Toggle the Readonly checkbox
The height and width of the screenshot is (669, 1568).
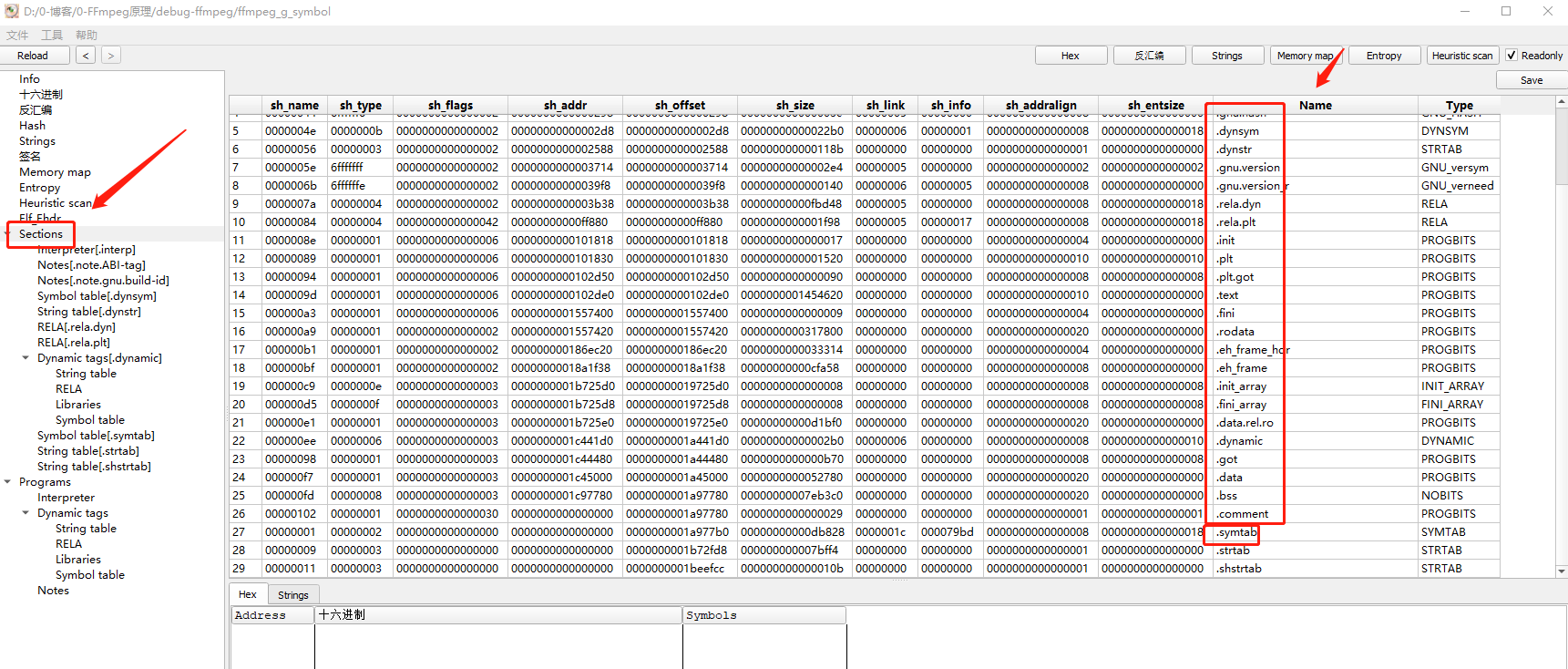pyautogui.click(x=1512, y=56)
